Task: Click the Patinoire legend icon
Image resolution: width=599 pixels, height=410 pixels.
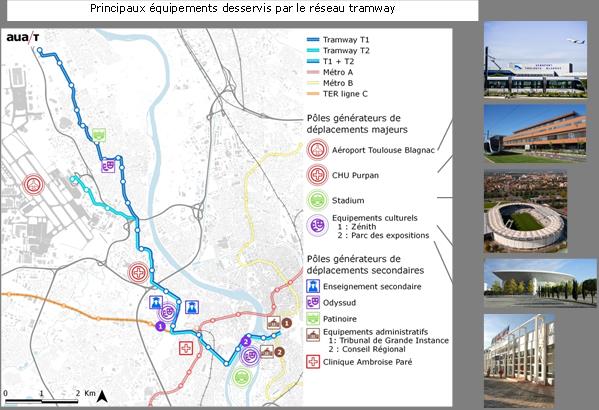Action: point(313,319)
